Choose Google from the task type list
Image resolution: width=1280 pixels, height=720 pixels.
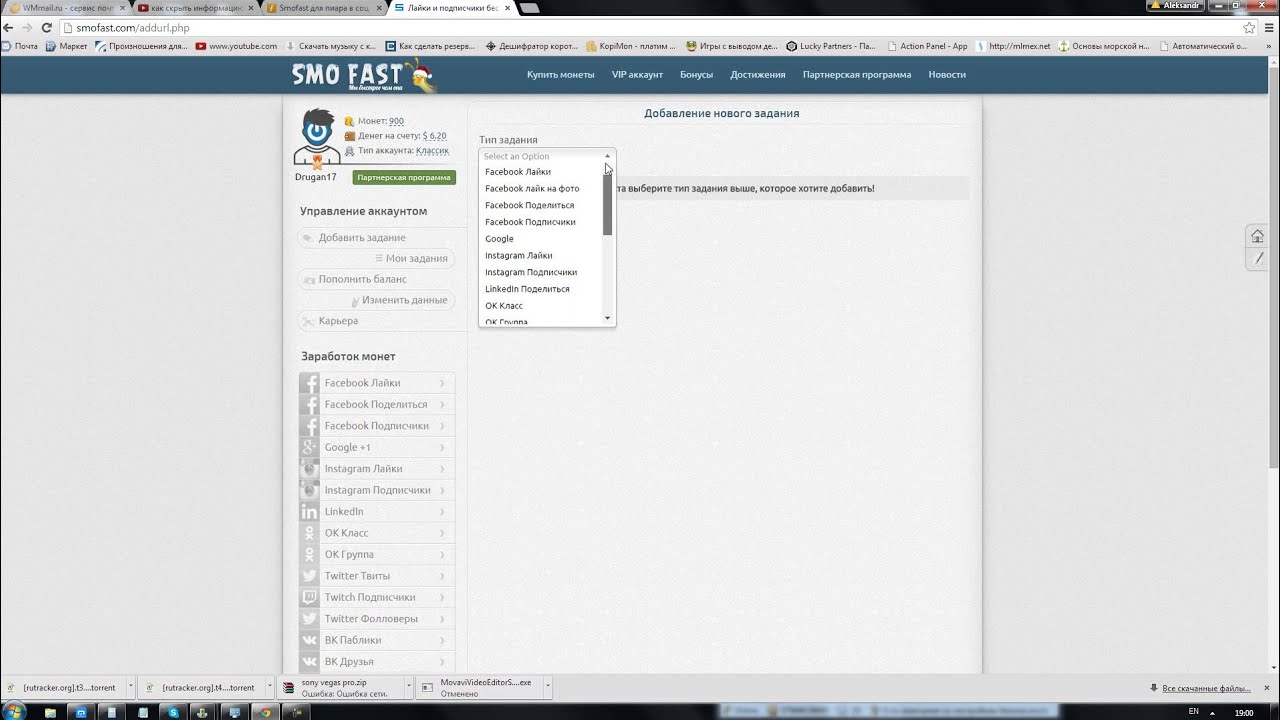tap(499, 239)
